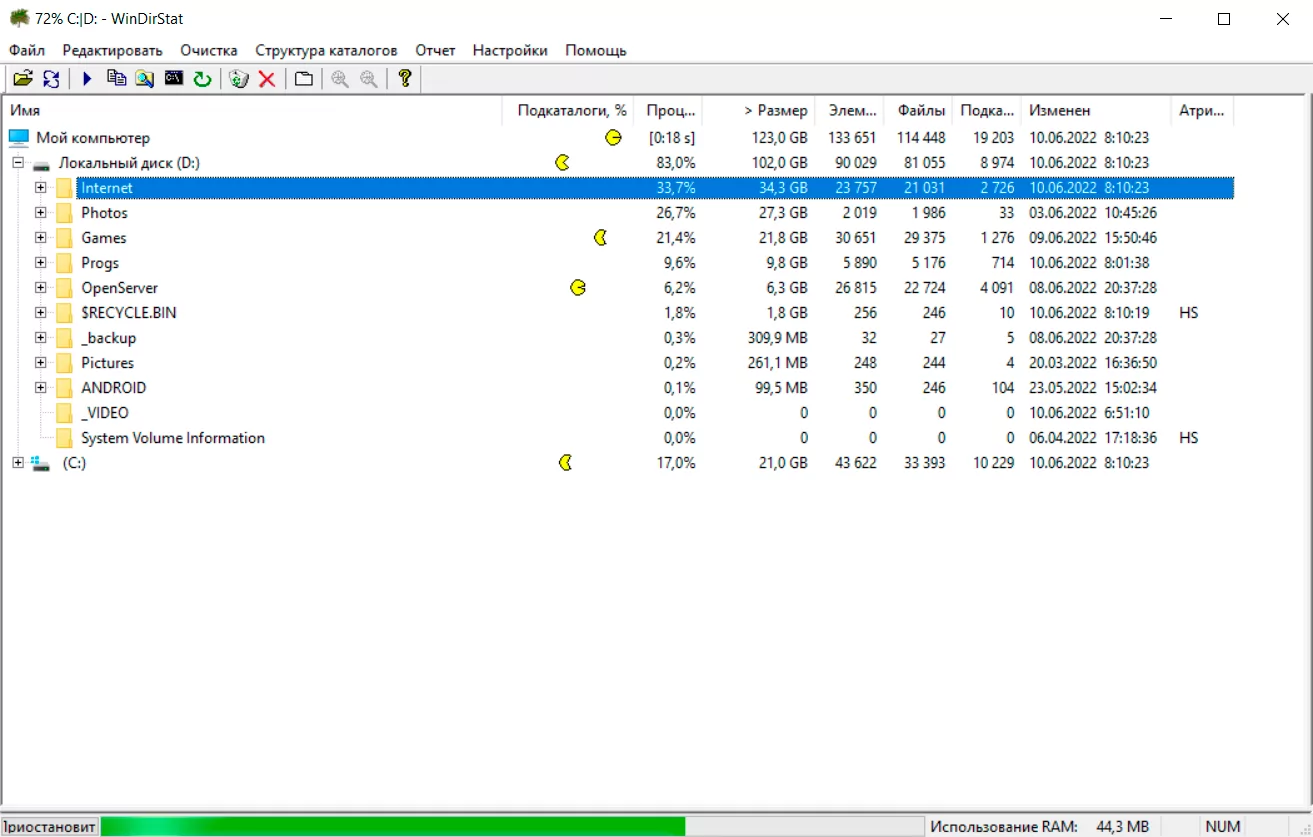Select the _VIDEO folder row

coord(618,413)
